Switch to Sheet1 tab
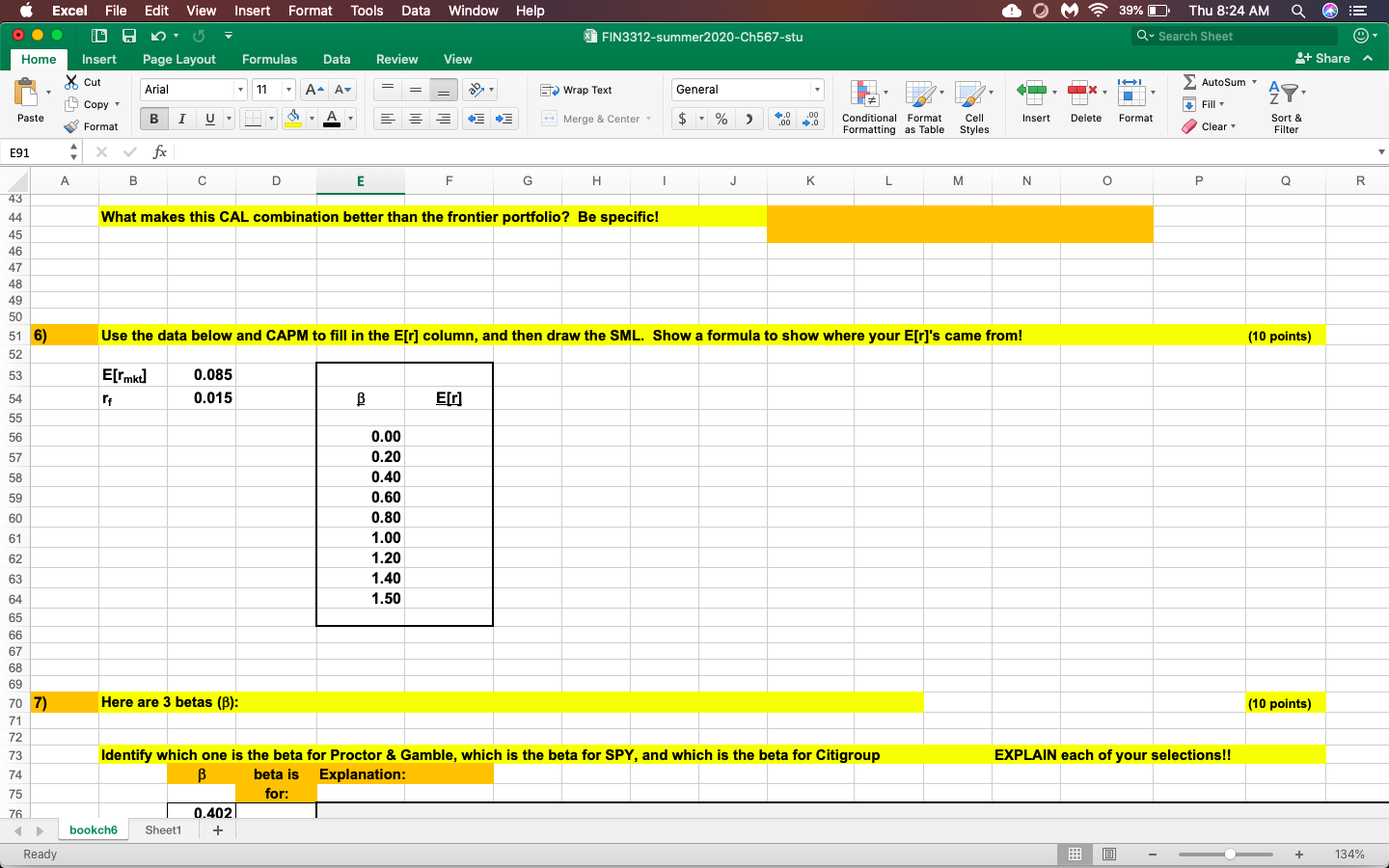 (163, 830)
